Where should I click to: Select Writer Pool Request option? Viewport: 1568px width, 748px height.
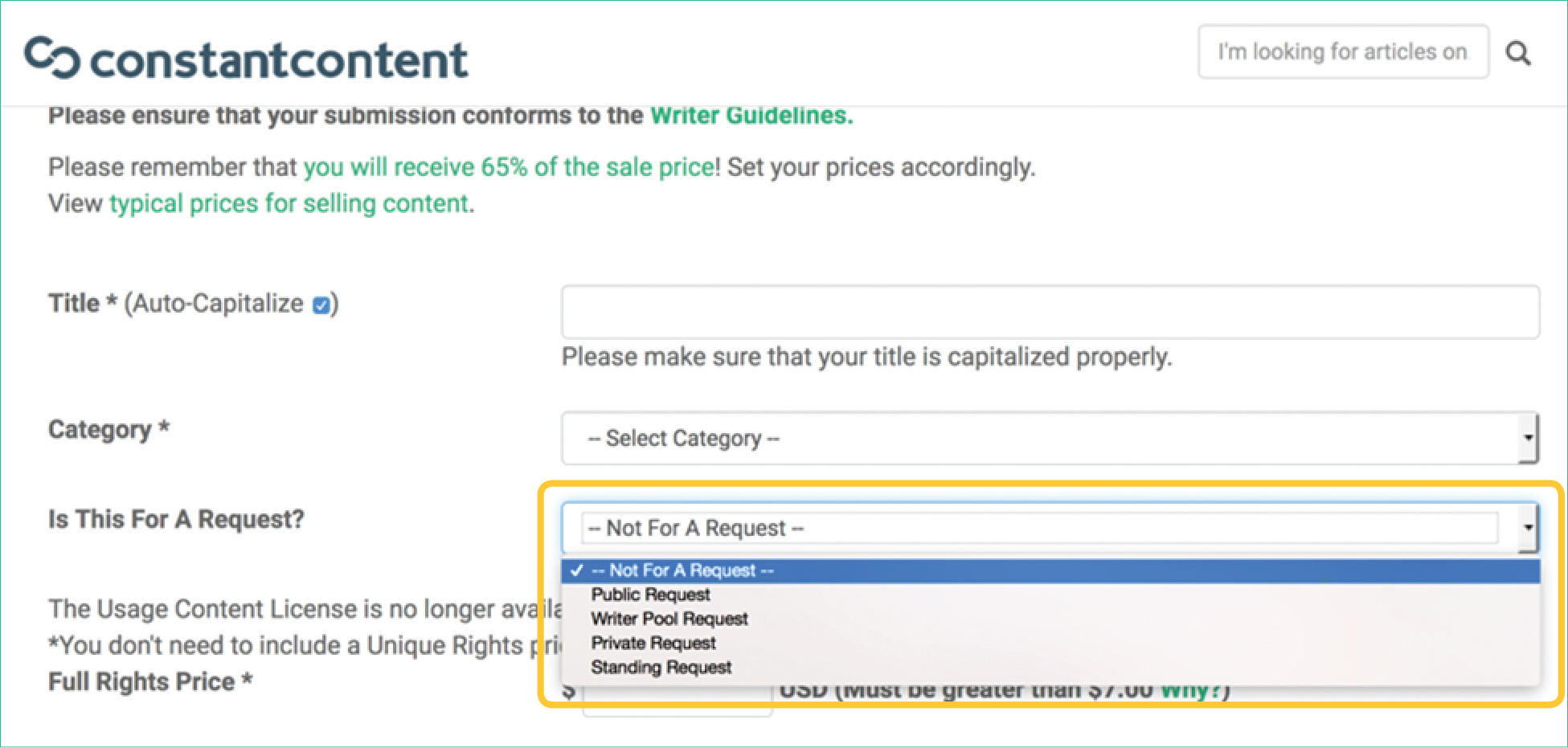pos(669,619)
